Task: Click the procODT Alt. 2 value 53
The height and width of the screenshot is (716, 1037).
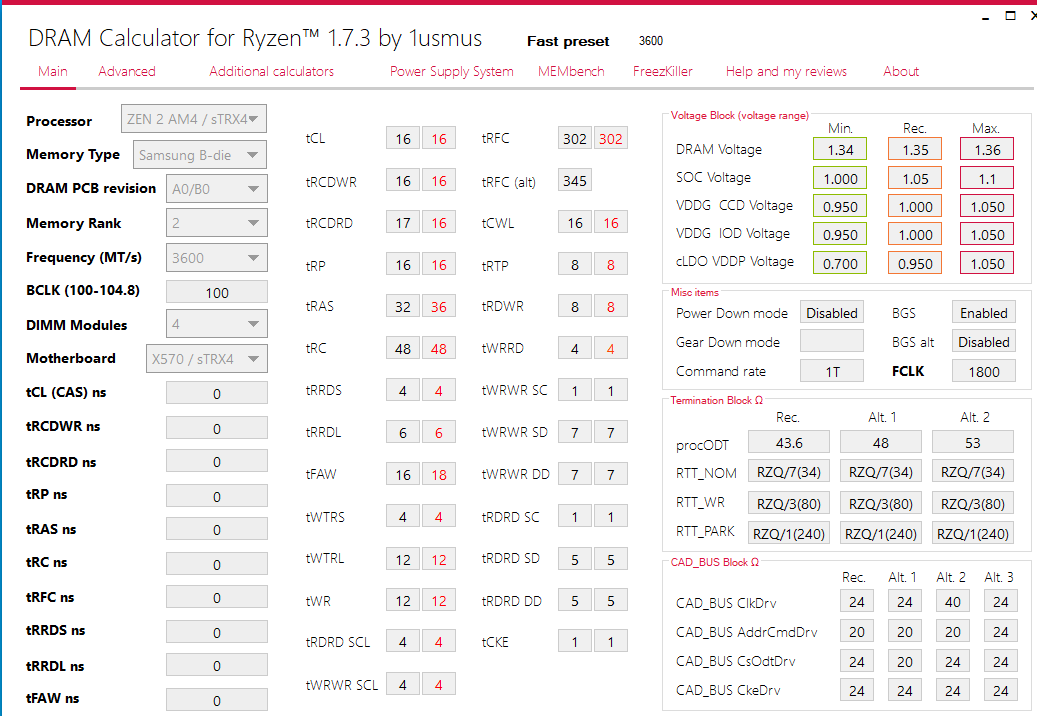Action: coord(973,442)
